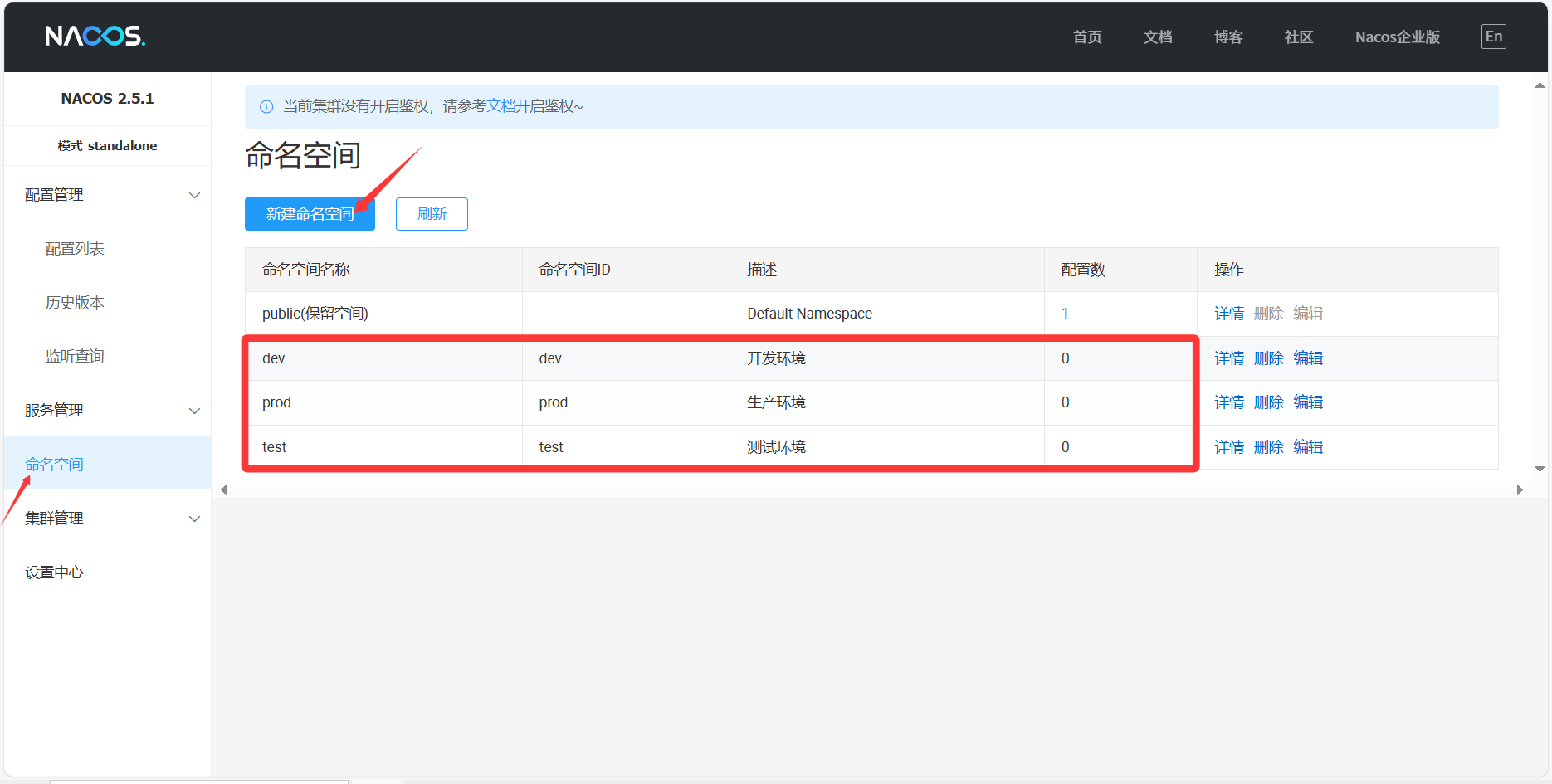The image size is (1552, 784).
Task: Click 删除 for the prod namespace
Action: [x=1268, y=402]
